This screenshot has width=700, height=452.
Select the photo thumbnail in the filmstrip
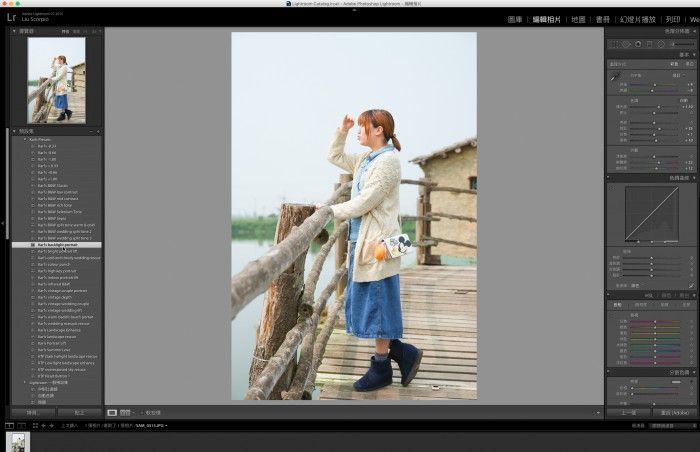click(18, 442)
